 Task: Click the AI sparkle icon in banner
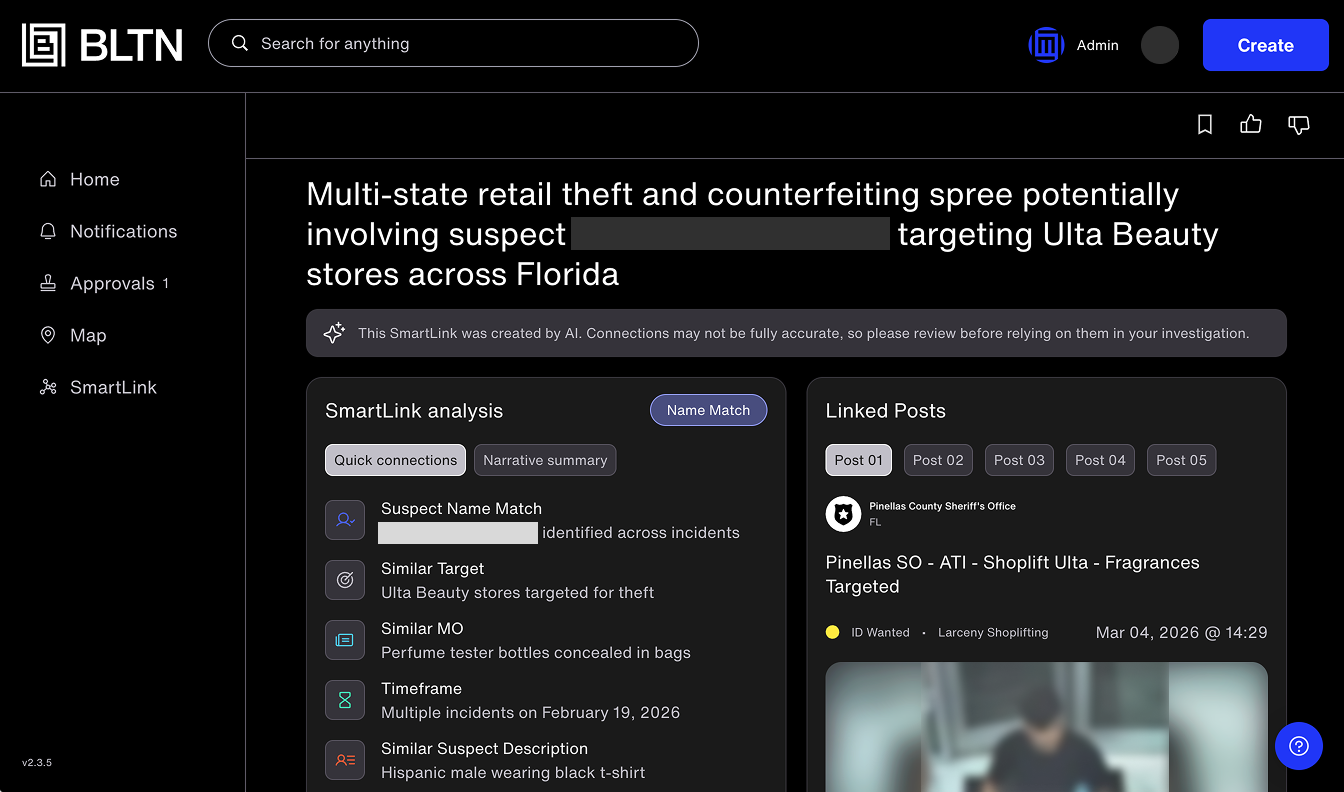coord(334,333)
